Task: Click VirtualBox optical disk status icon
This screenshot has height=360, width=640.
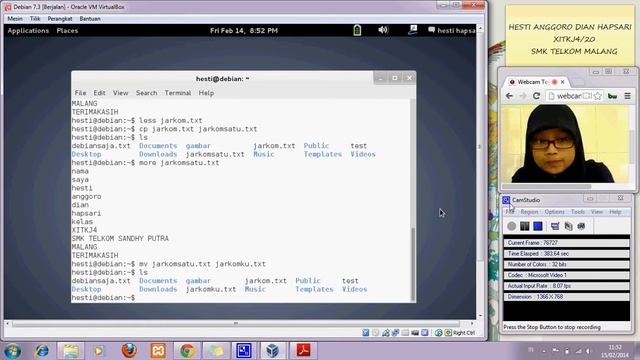Action: tap(376, 333)
